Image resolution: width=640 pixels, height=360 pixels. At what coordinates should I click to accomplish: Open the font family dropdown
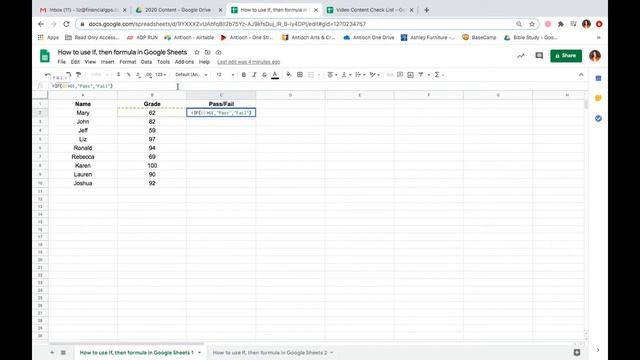[191, 75]
